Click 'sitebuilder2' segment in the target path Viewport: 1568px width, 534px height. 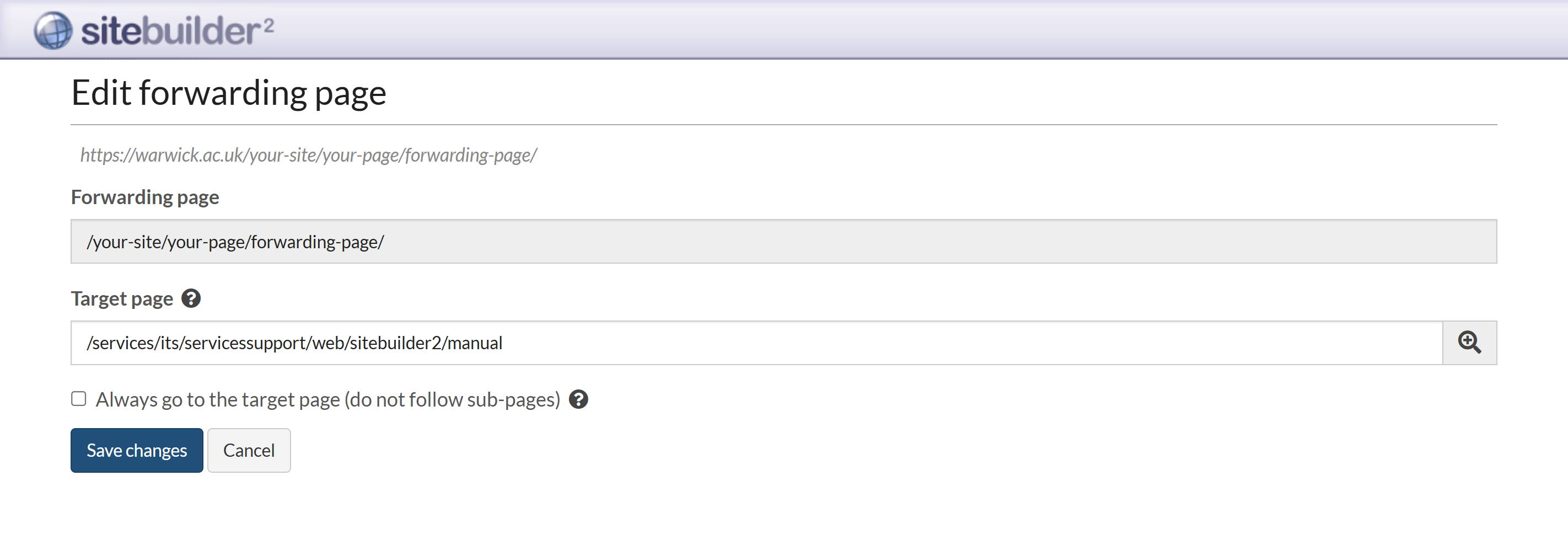click(x=395, y=344)
